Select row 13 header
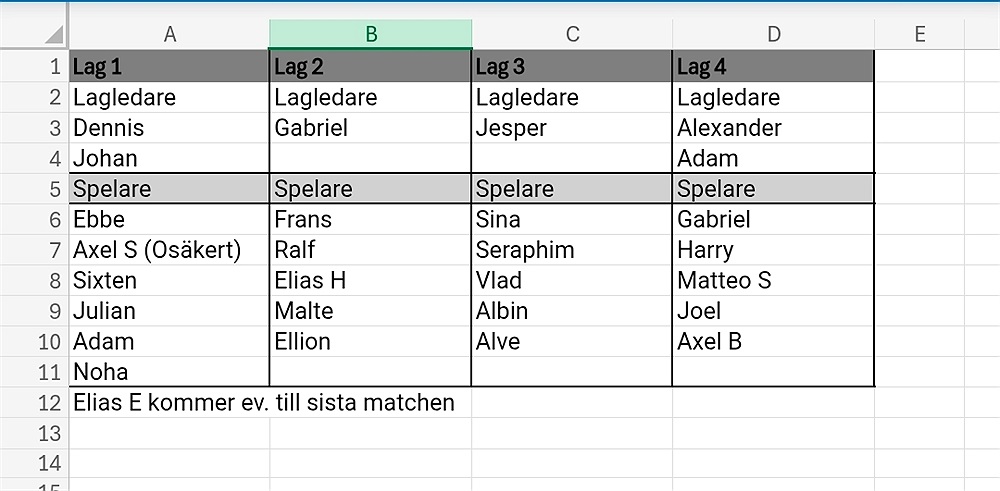Viewport: 1000px width, 491px height. click(49, 433)
